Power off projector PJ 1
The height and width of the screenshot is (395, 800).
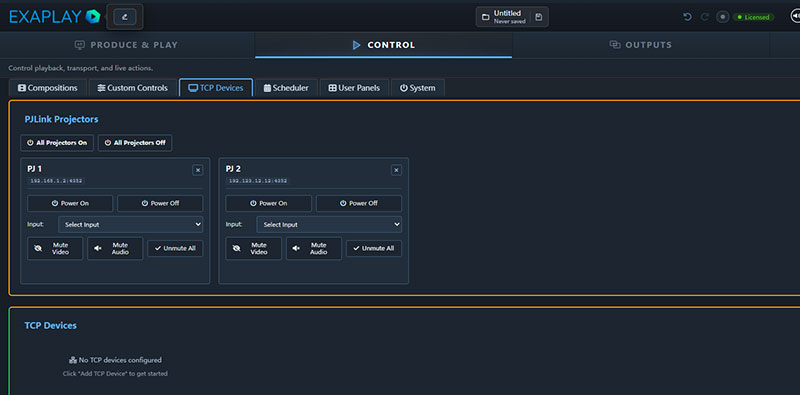(x=160, y=203)
